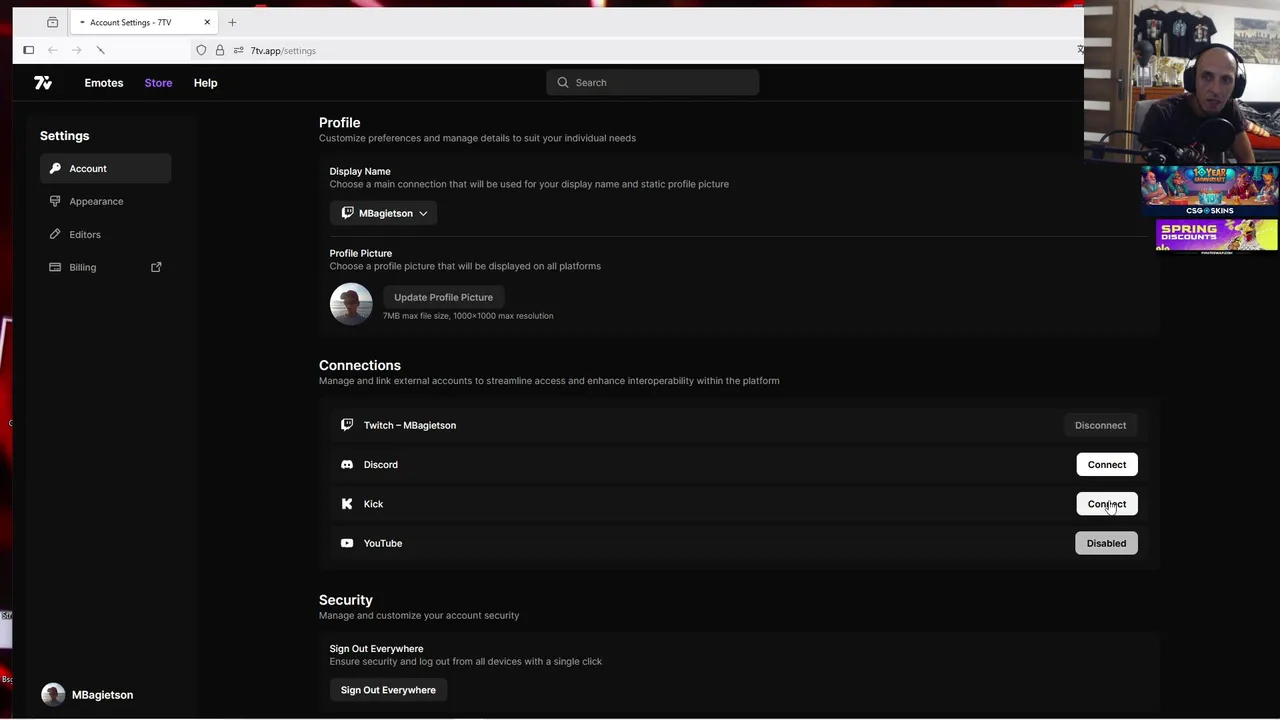Click the YouTube icon in Connections
Image resolution: width=1280 pixels, height=720 pixels.
pos(347,543)
